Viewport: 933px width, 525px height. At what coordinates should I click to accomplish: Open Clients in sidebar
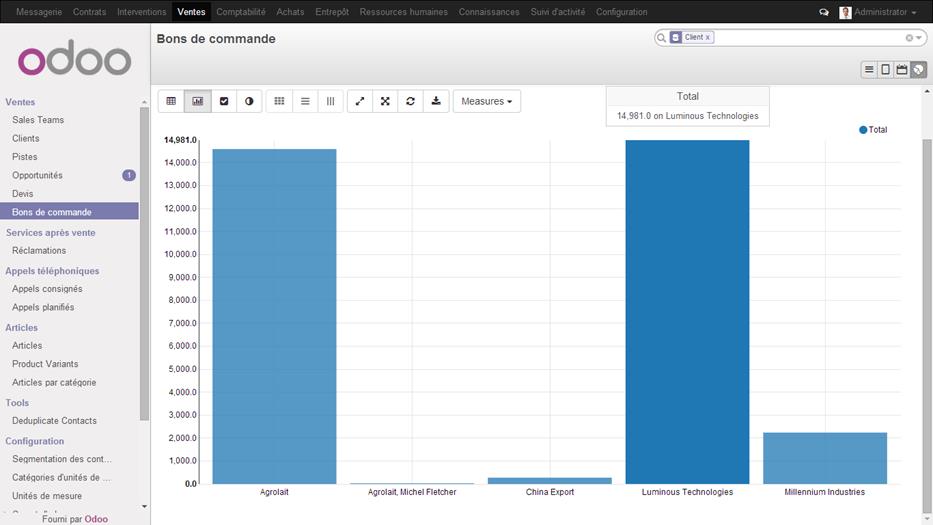26,138
